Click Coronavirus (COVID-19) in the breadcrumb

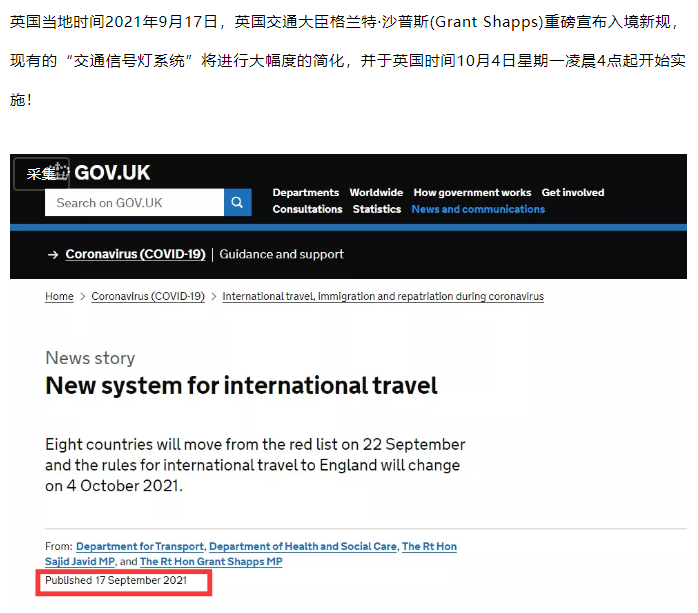pyautogui.click(x=148, y=297)
